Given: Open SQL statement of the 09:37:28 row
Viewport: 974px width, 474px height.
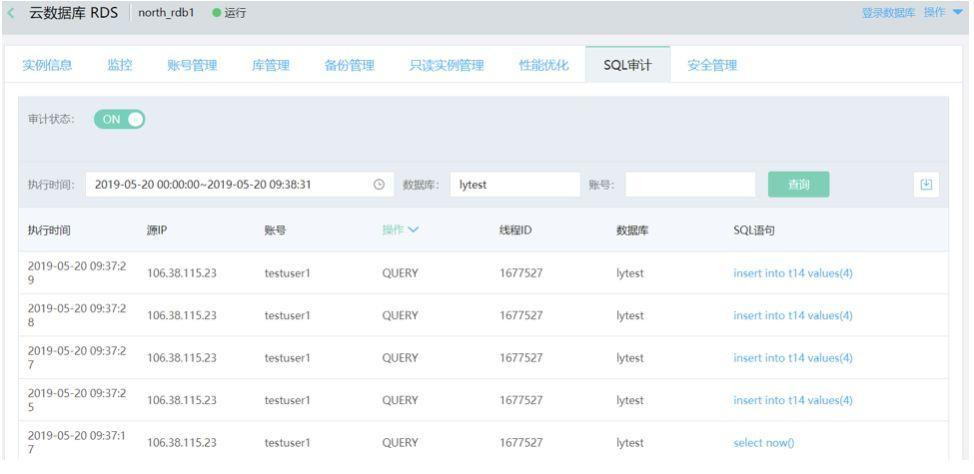Looking at the screenshot, I should (x=793, y=316).
